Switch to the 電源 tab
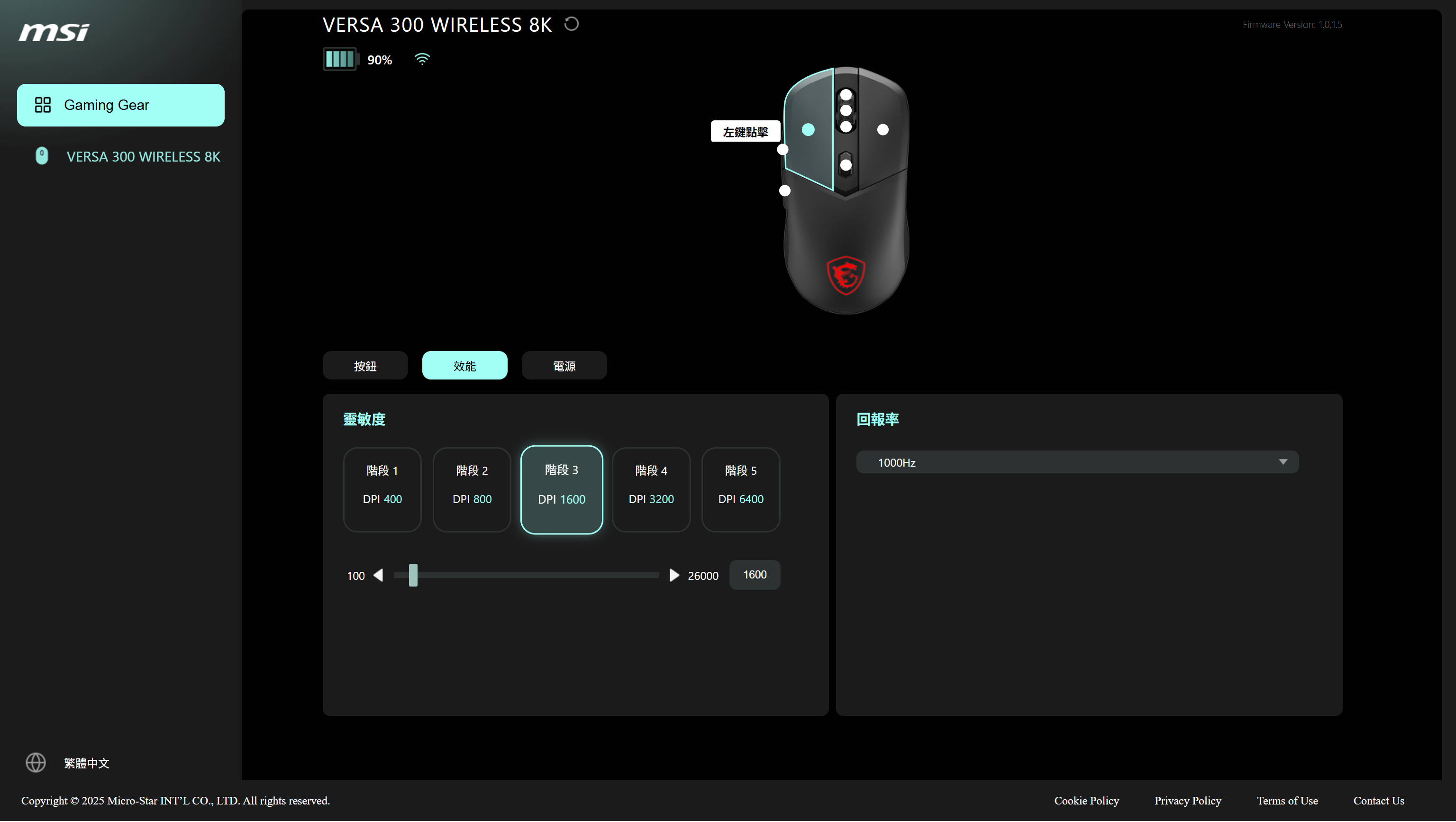1456x822 pixels. (564, 366)
